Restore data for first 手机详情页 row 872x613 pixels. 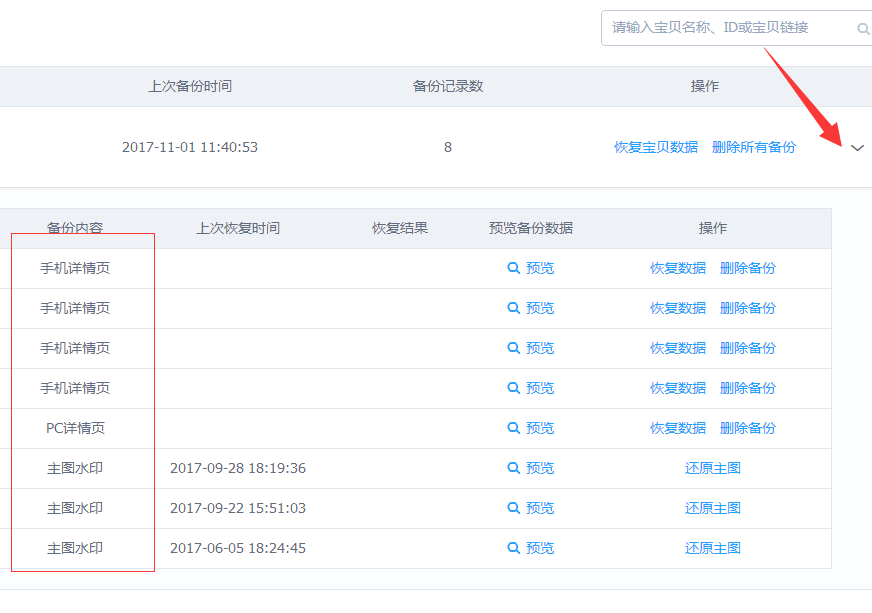coord(678,268)
